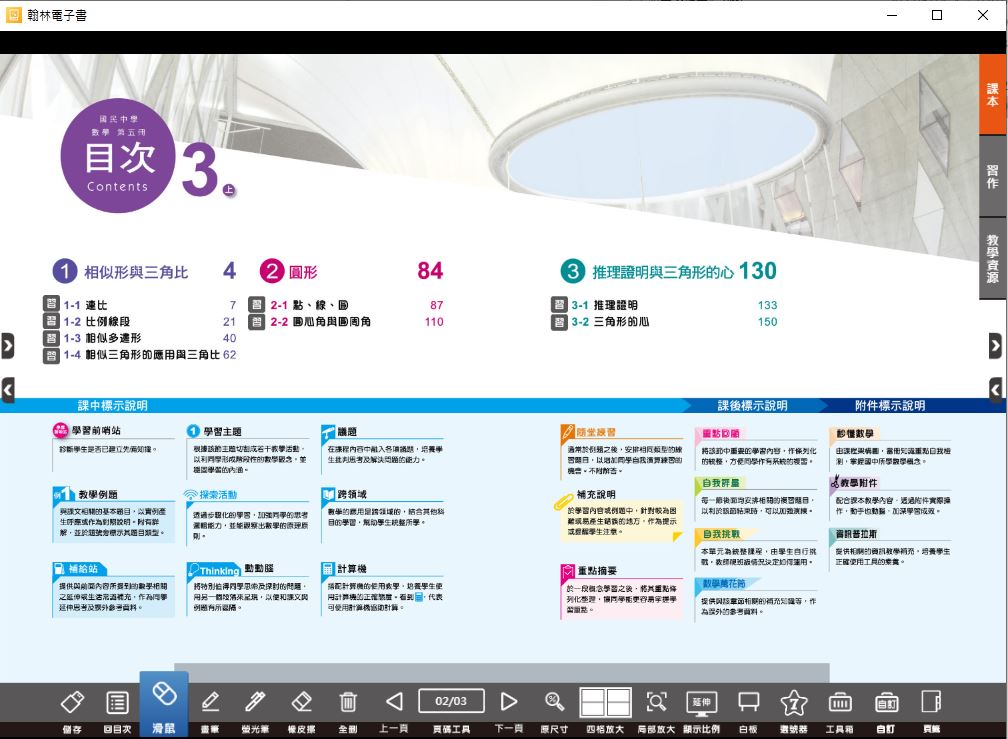Reset zoom with the 原尺寸 magnifier icon
This screenshot has width=1008, height=739.
coord(554,702)
